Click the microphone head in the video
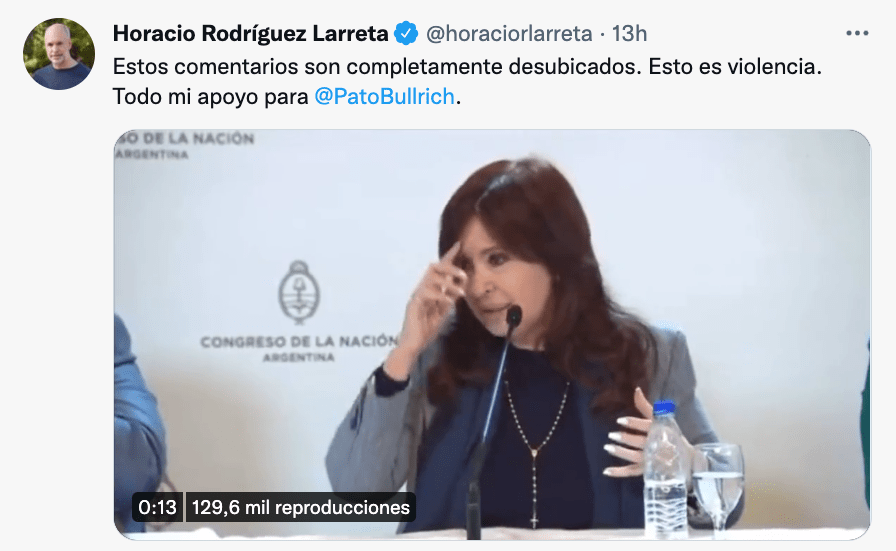 pos(514,316)
